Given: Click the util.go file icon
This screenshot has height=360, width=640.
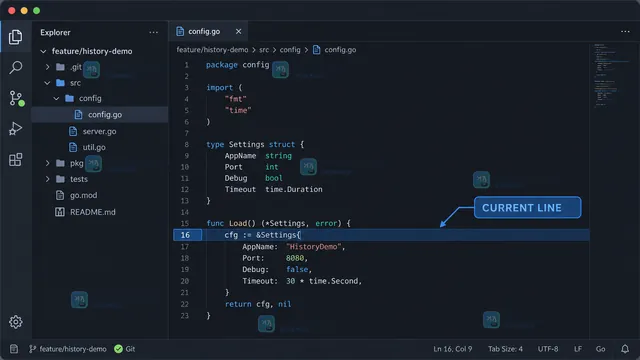Looking at the screenshot, I should (x=73, y=147).
